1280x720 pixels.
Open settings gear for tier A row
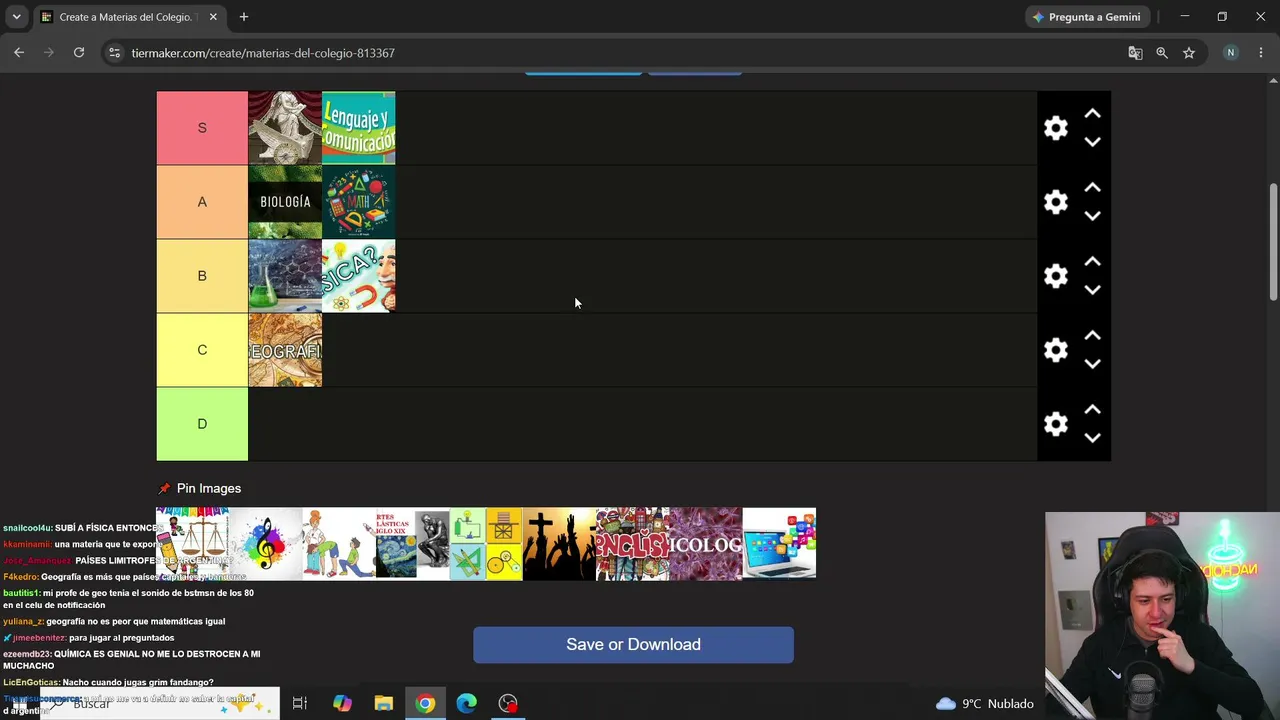[x=1056, y=202]
